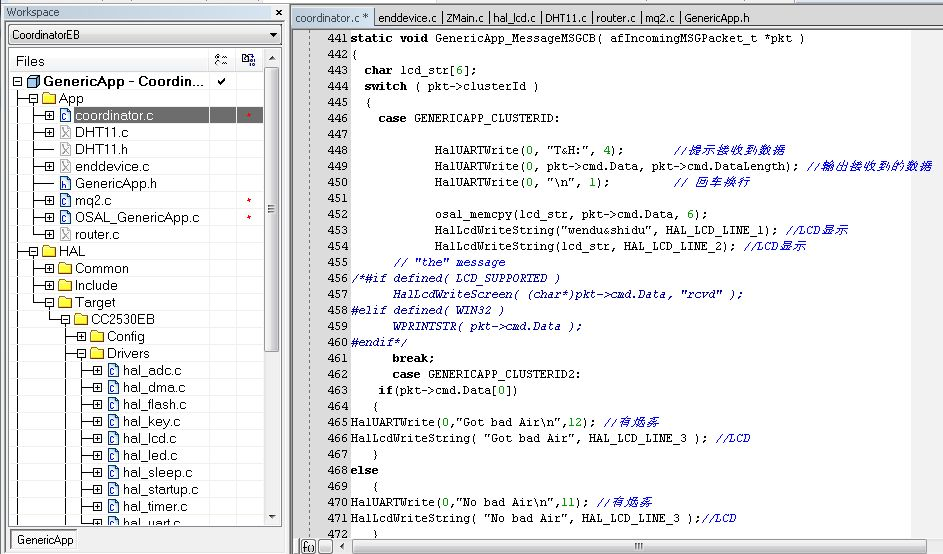Expand the OSAL_GenericApp.c file node
943x554 pixels.
(x=49, y=218)
